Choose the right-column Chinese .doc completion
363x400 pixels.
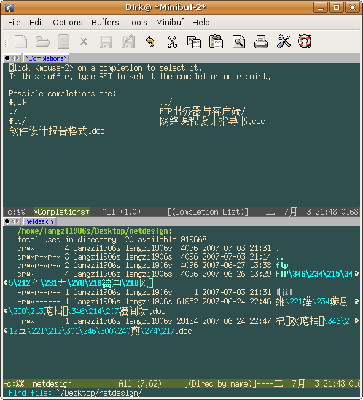point(212,121)
